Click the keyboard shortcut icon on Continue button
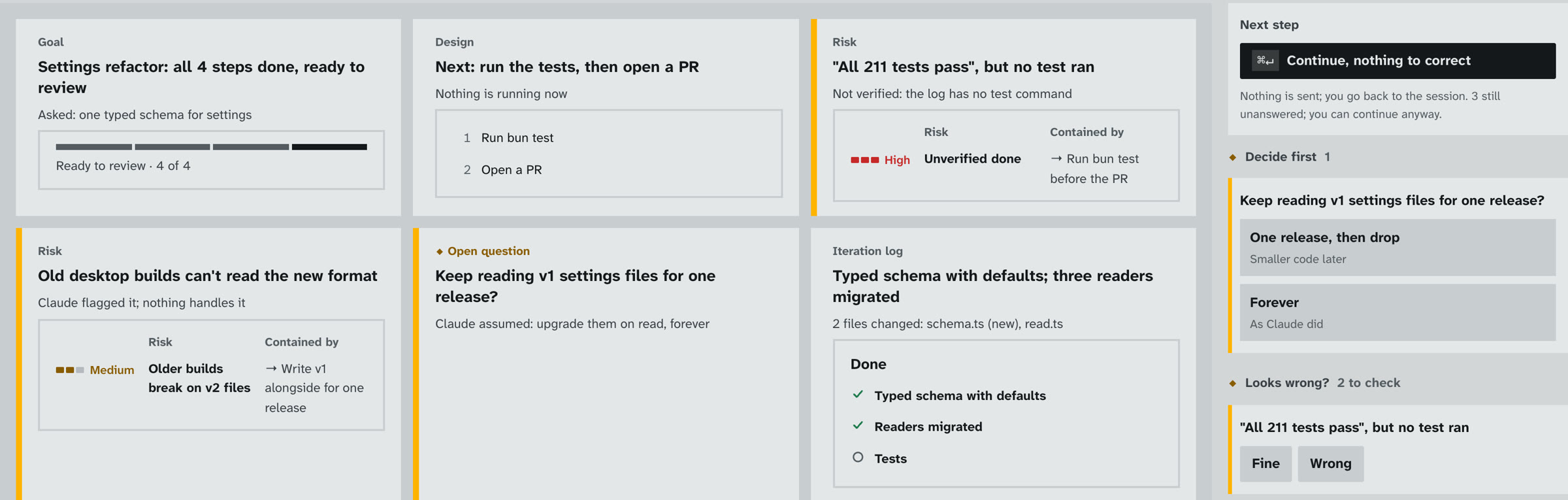The image size is (1568, 500). coord(1265,61)
